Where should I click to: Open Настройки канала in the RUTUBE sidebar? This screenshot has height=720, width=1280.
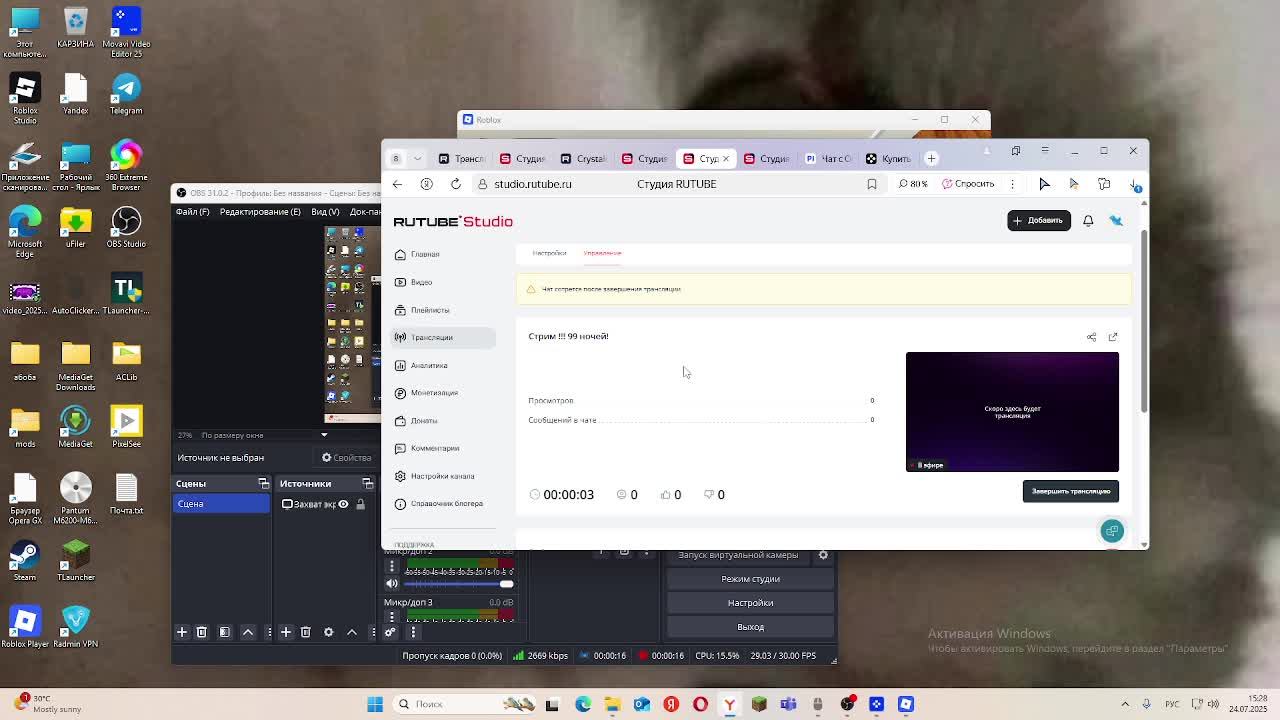pyautogui.click(x=442, y=476)
